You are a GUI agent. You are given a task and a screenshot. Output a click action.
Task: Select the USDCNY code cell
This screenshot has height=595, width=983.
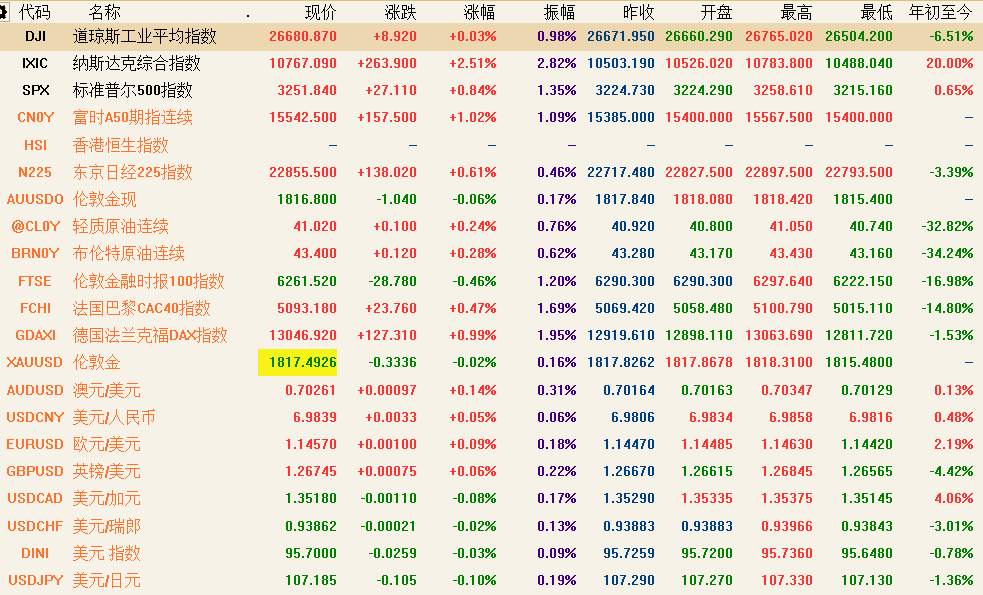tap(35, 417)
